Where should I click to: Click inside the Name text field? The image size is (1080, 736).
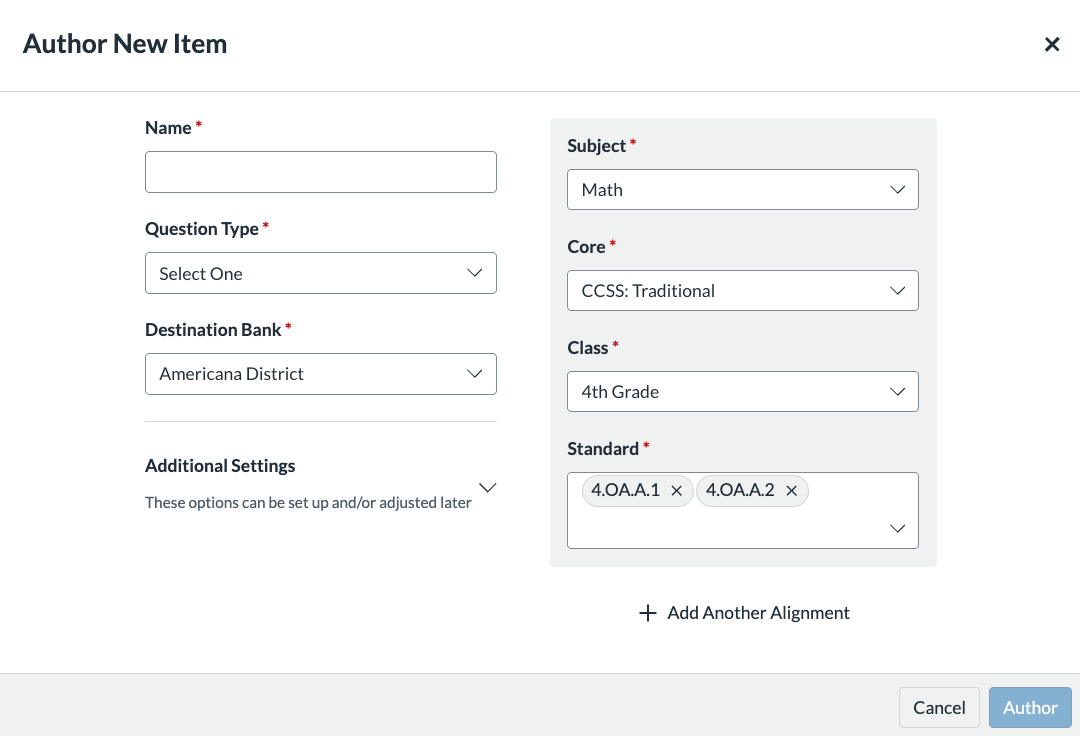coord(320,172)
